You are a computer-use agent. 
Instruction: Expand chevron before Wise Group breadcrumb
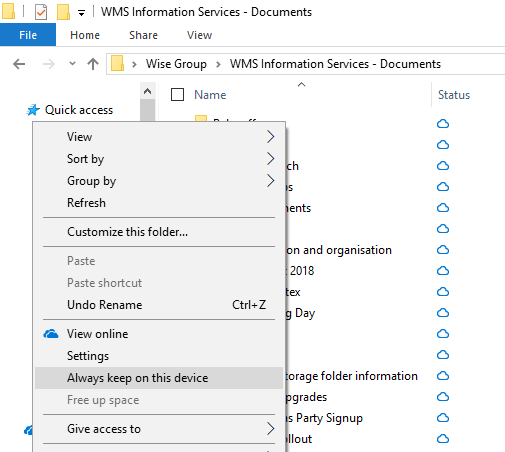pyautogui.click(x=134, y=64)
